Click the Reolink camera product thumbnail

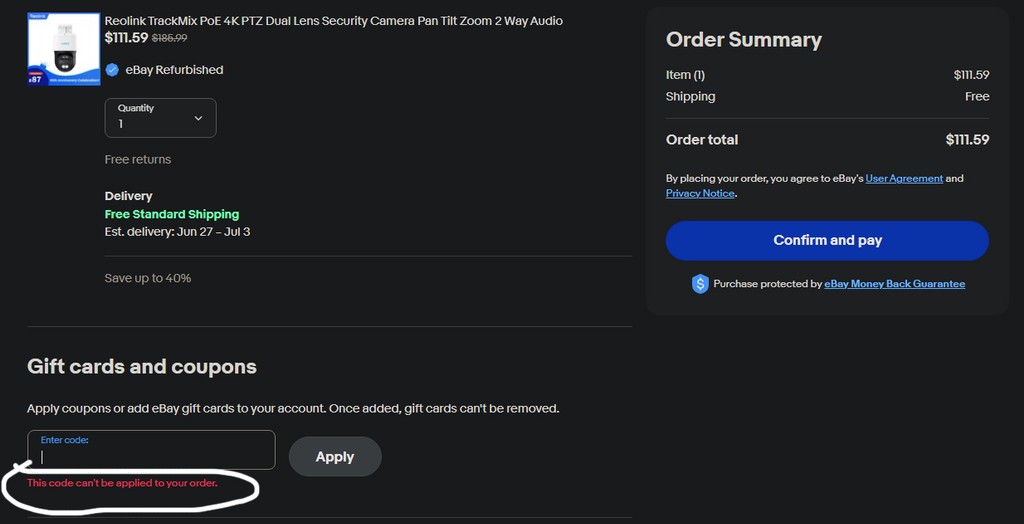(x=64, y=49)
